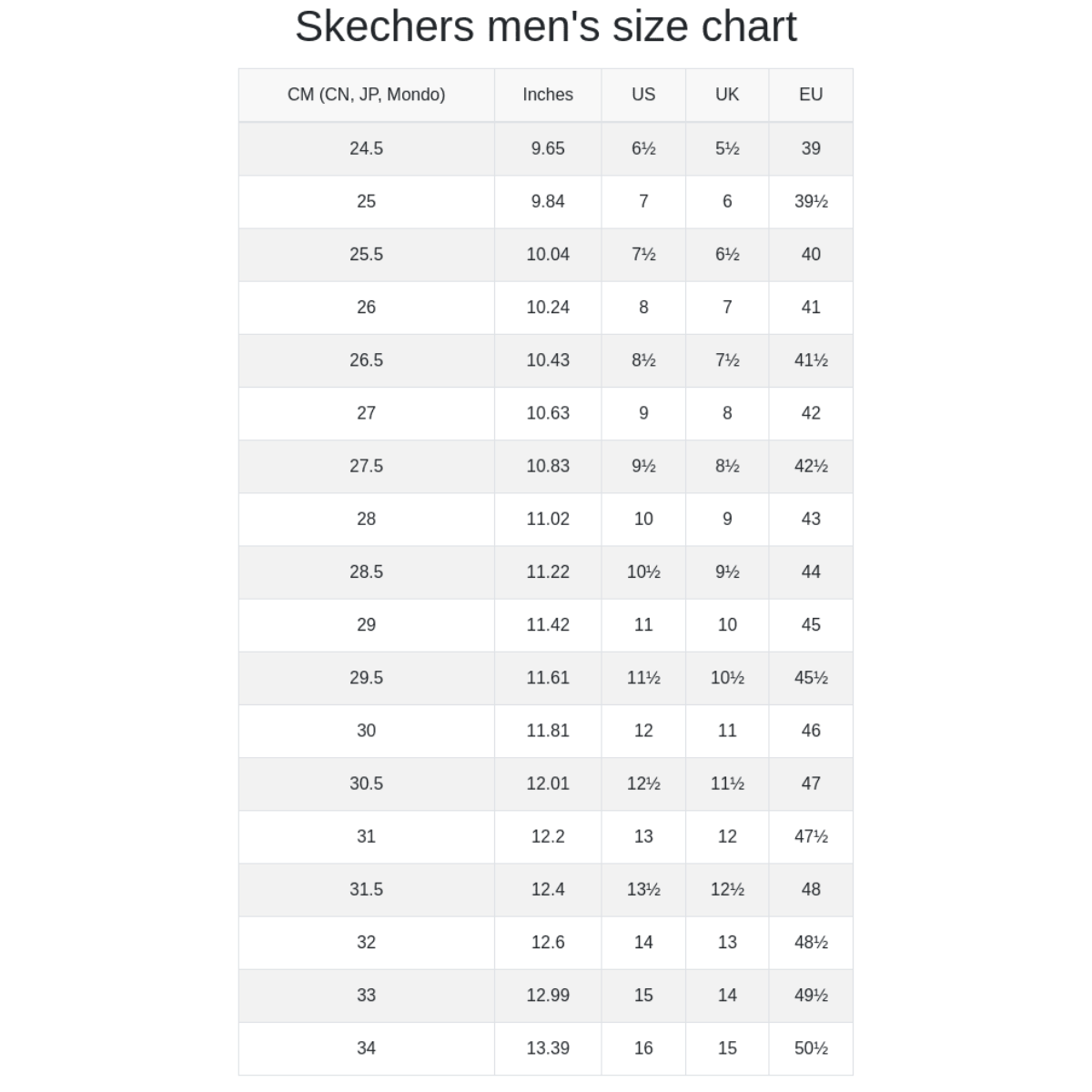Click the UK column header
This screenshot has height=1092, width=1092.
[727, 95]
